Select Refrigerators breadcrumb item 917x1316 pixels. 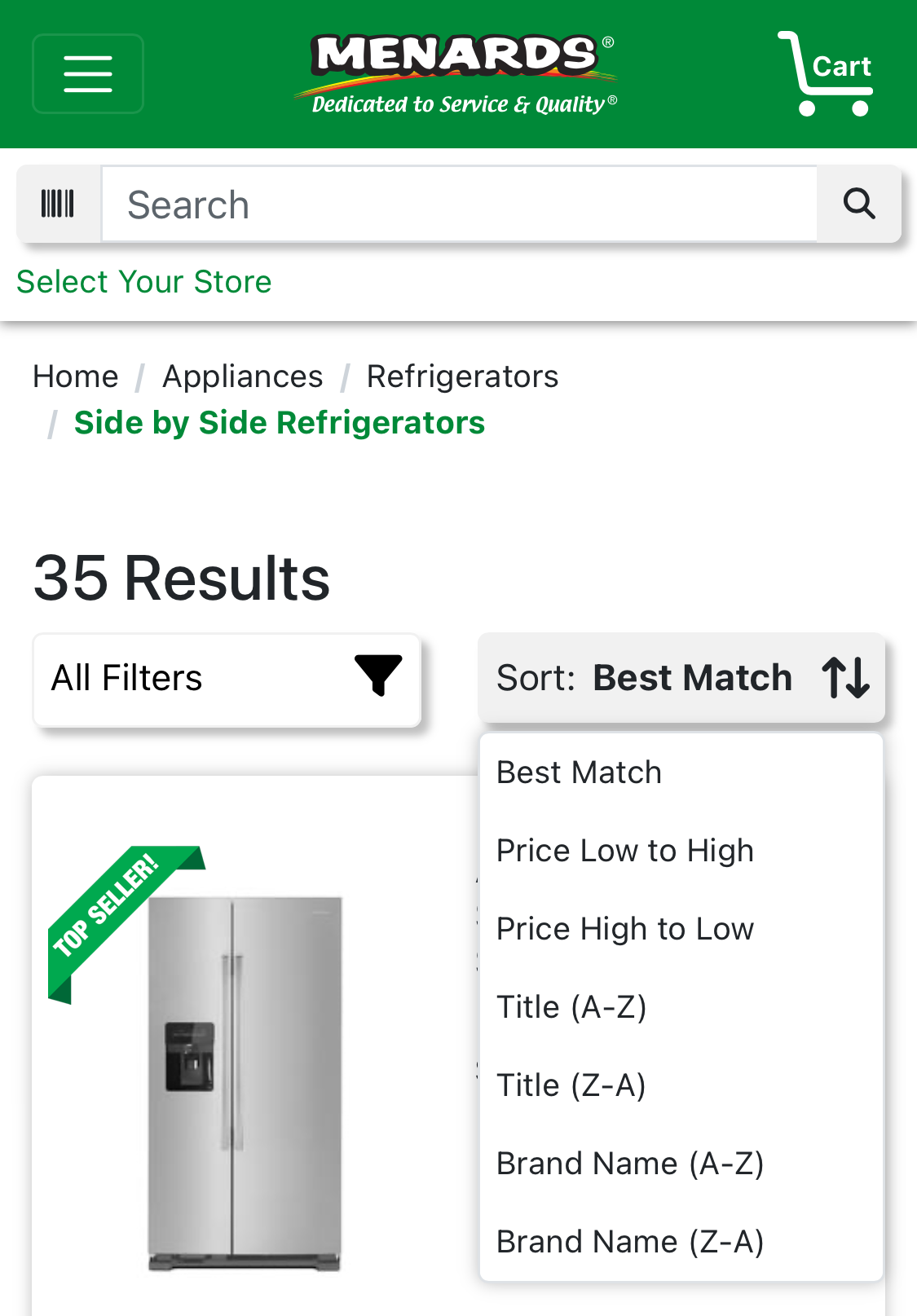(x=461, y=376)
